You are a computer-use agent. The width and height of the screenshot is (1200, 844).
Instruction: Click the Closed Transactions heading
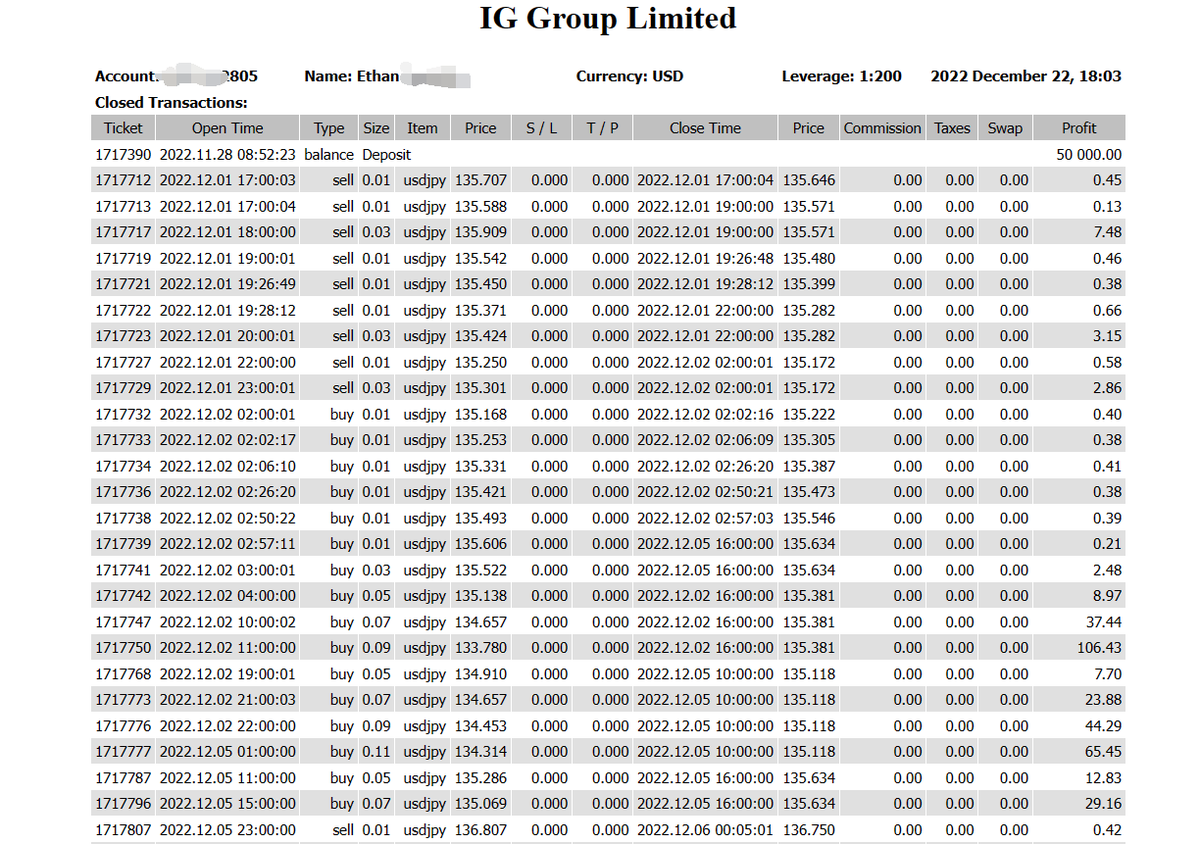pos(171,102)
